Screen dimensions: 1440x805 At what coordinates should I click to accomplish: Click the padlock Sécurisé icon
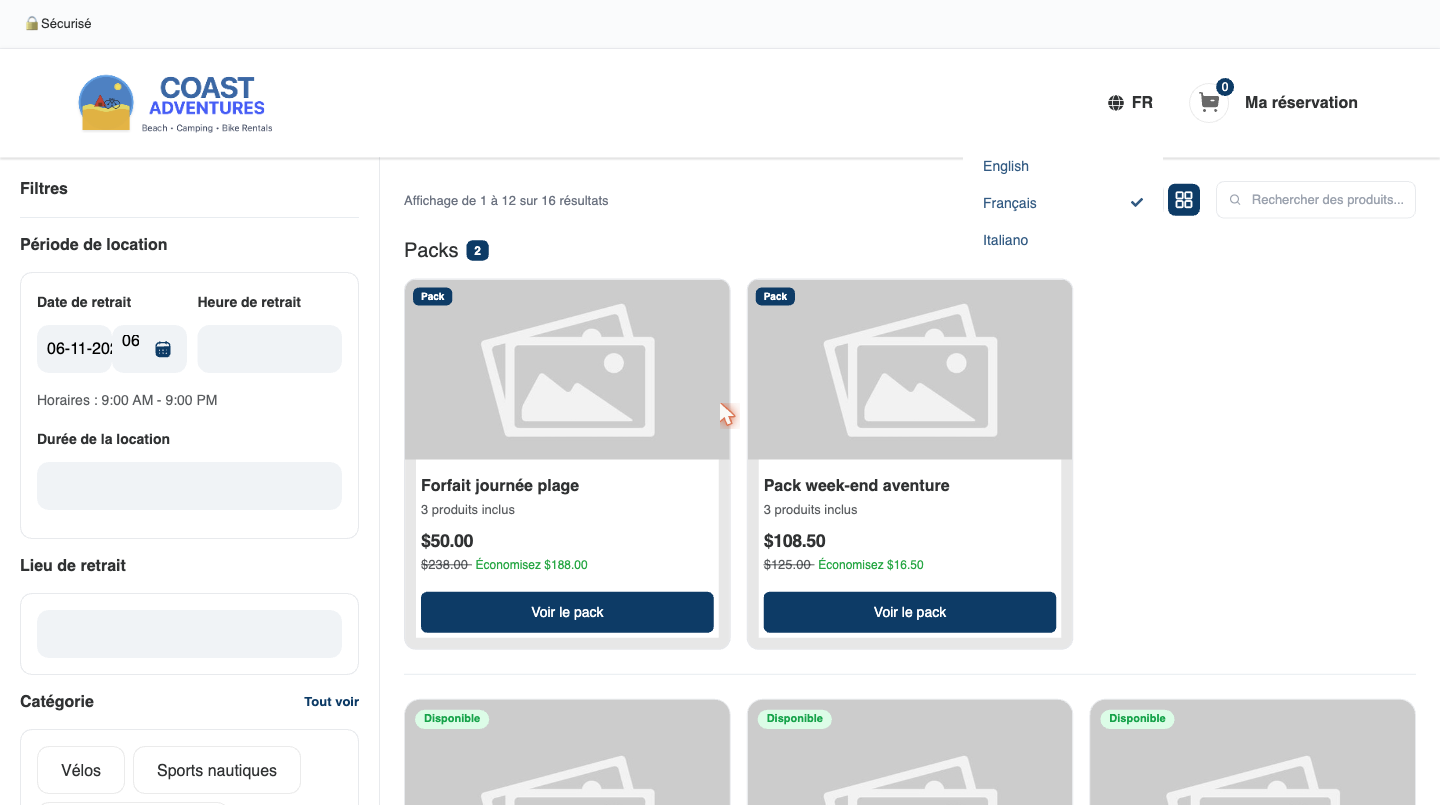click(x=32, y=23)
